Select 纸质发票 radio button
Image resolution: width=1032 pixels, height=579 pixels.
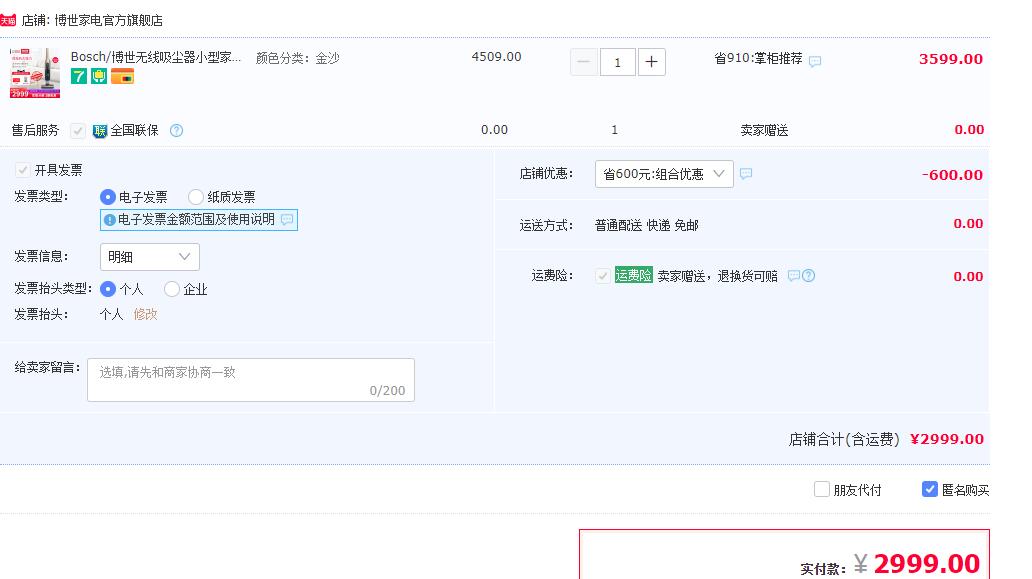coord(195,197)
